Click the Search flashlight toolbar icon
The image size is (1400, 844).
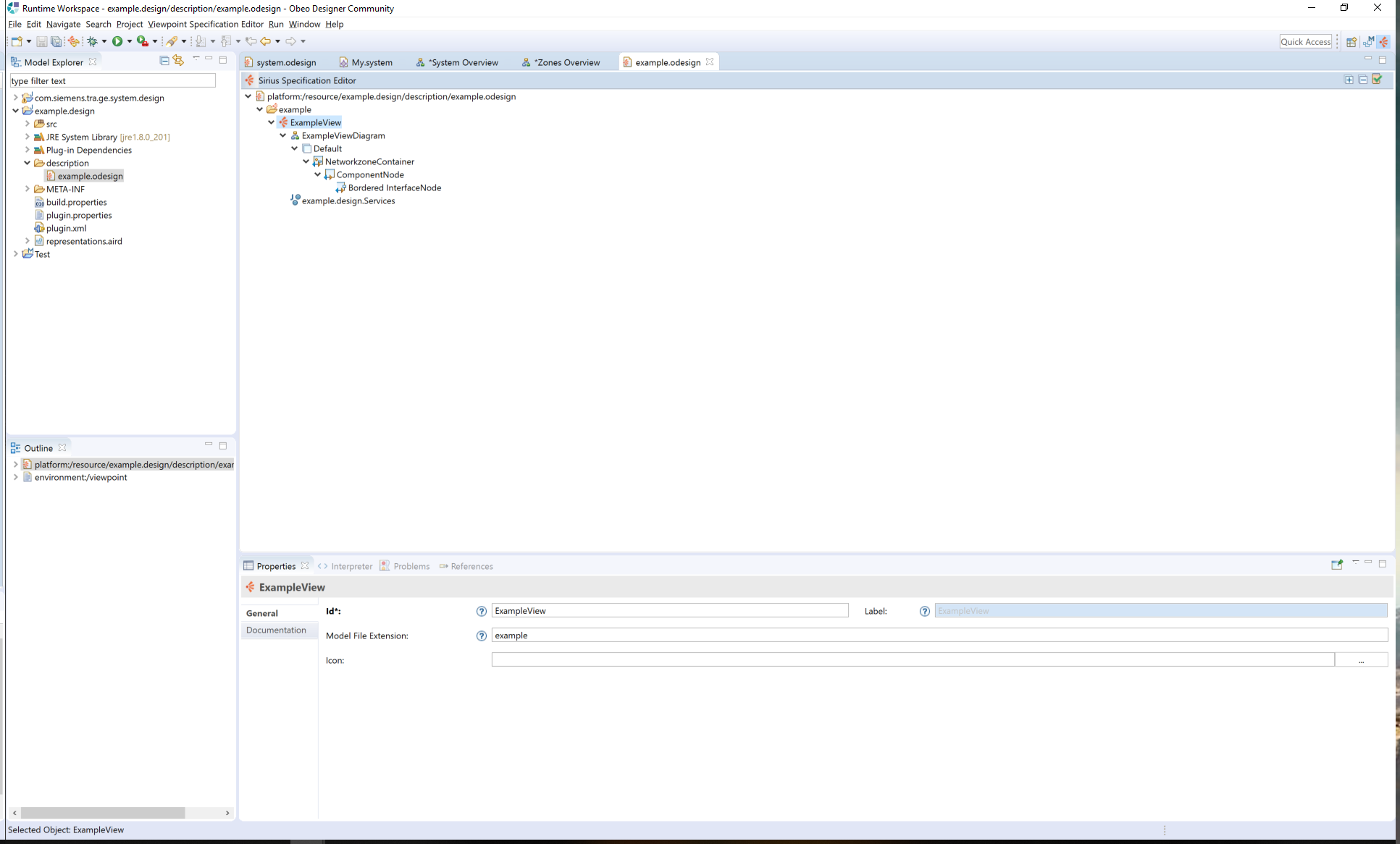(172, 41)
